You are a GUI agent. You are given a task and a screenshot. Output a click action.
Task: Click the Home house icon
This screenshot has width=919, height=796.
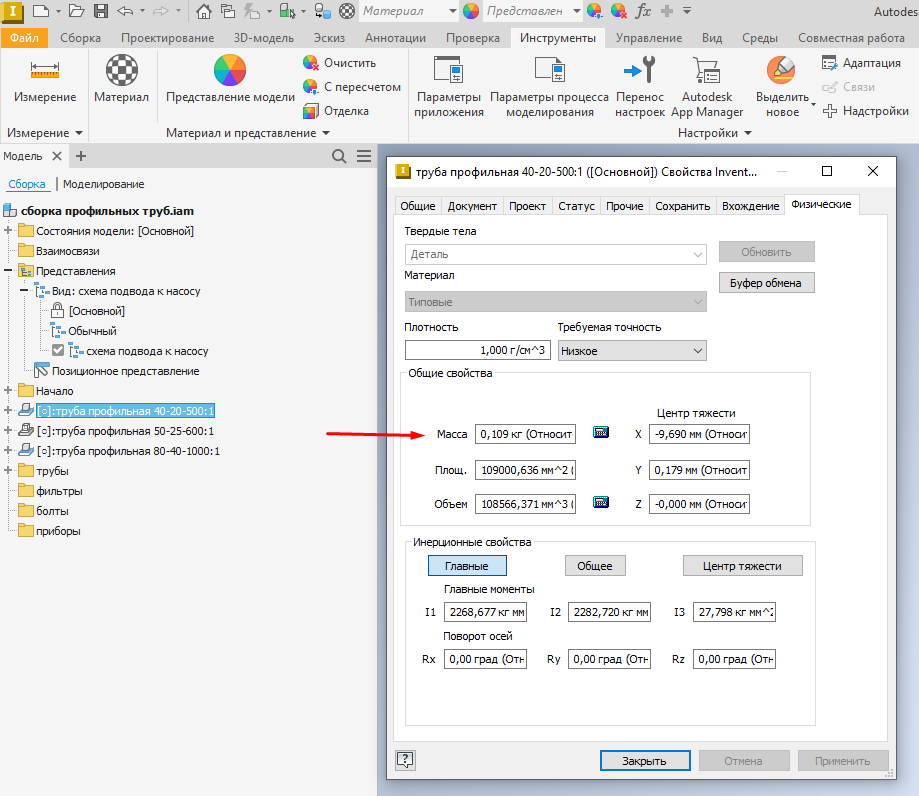pos(203,11)
